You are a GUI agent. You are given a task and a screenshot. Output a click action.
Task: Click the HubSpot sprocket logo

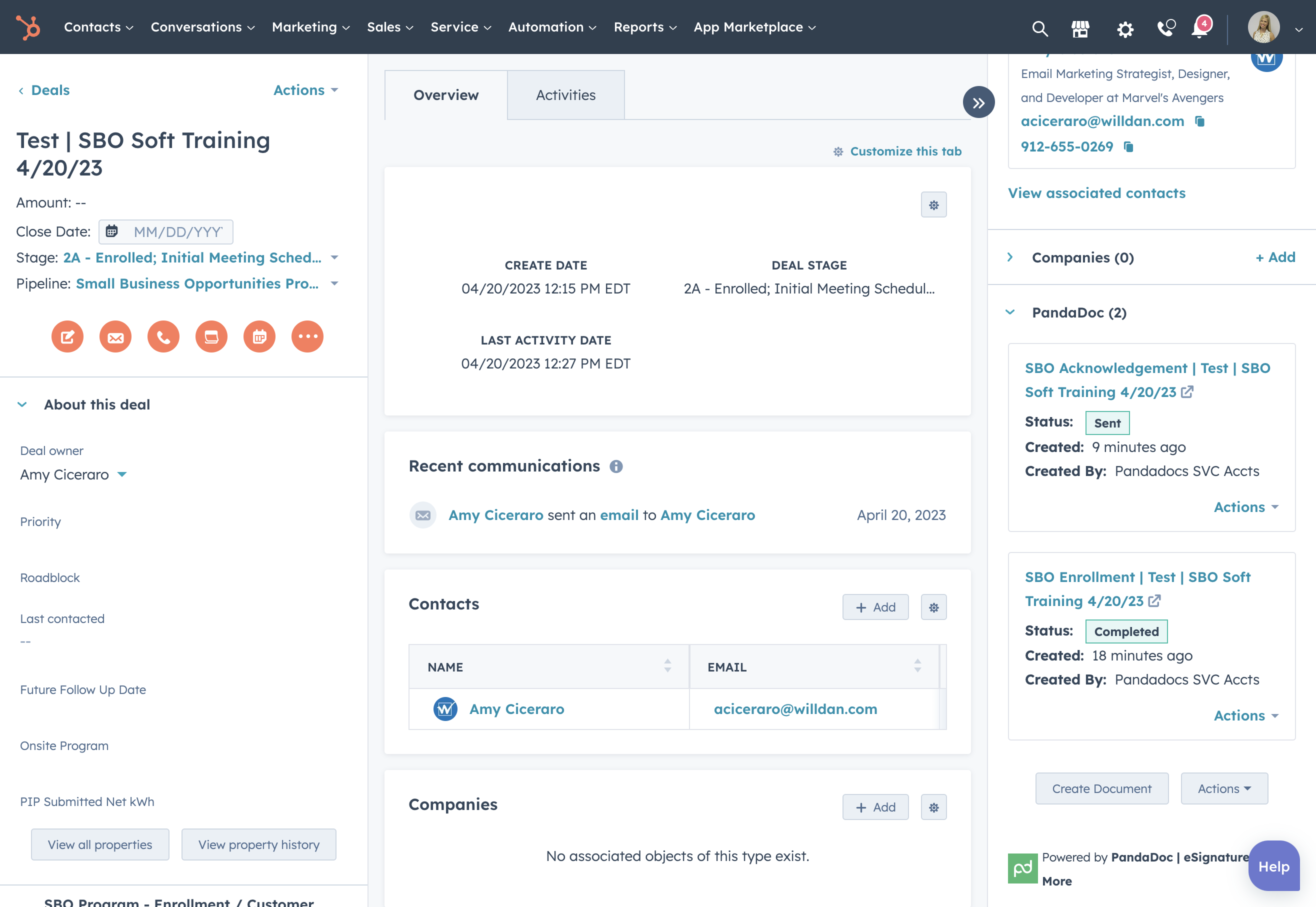[28, 27]
